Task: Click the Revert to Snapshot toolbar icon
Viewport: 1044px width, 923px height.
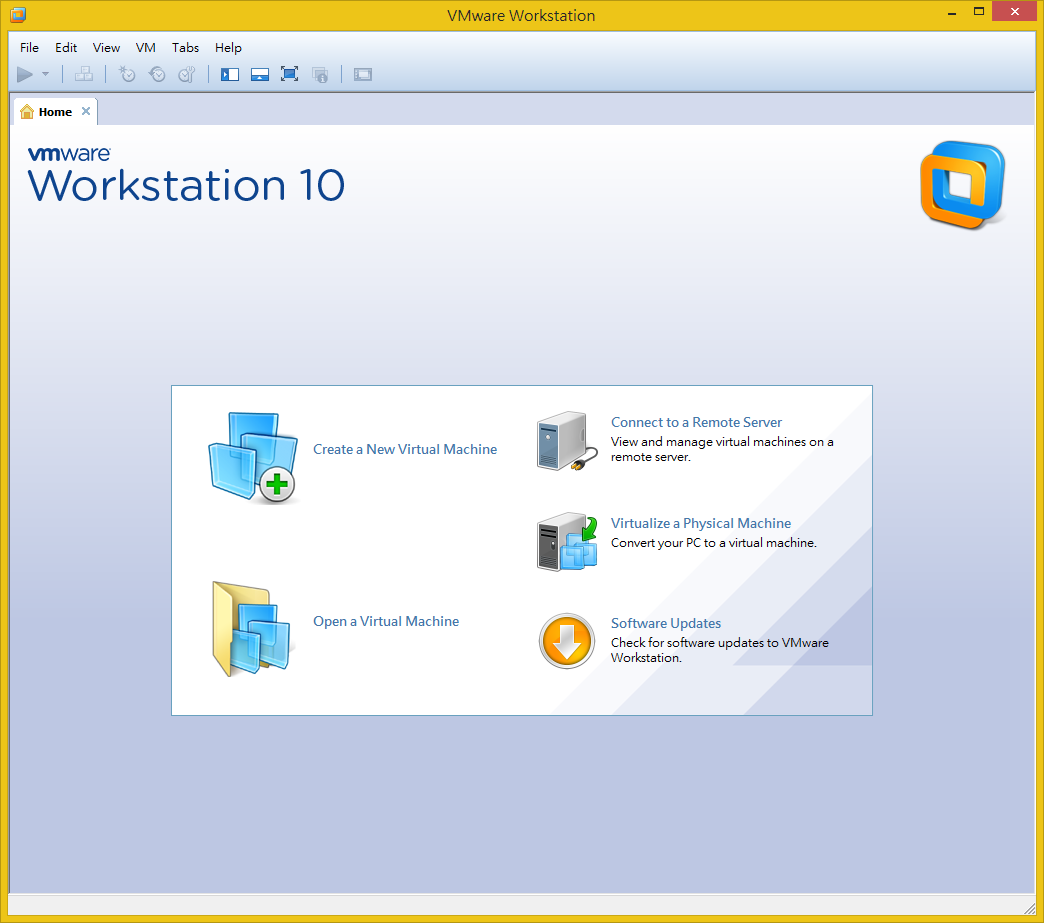Action: [x=157, y=74]
